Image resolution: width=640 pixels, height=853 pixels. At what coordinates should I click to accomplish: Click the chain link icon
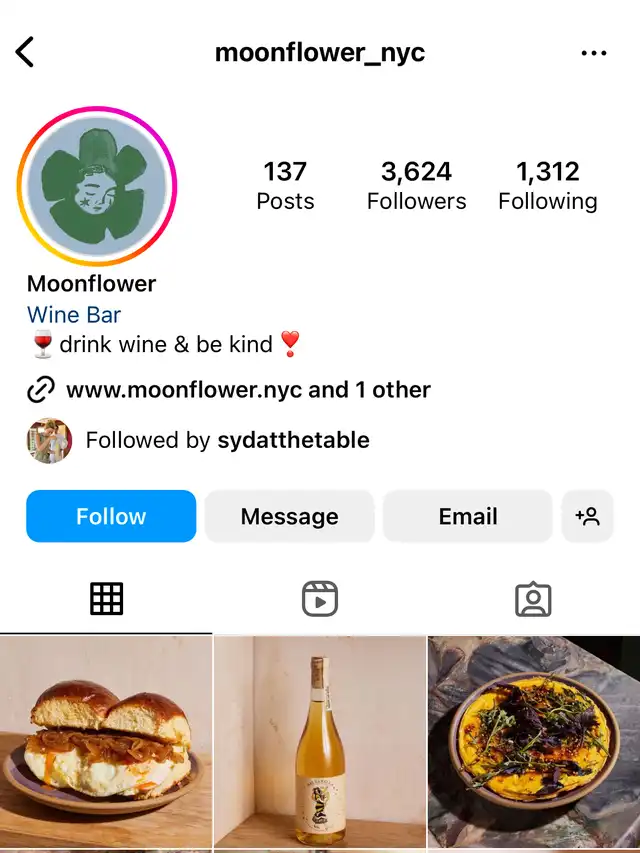(x=41, y=390)
